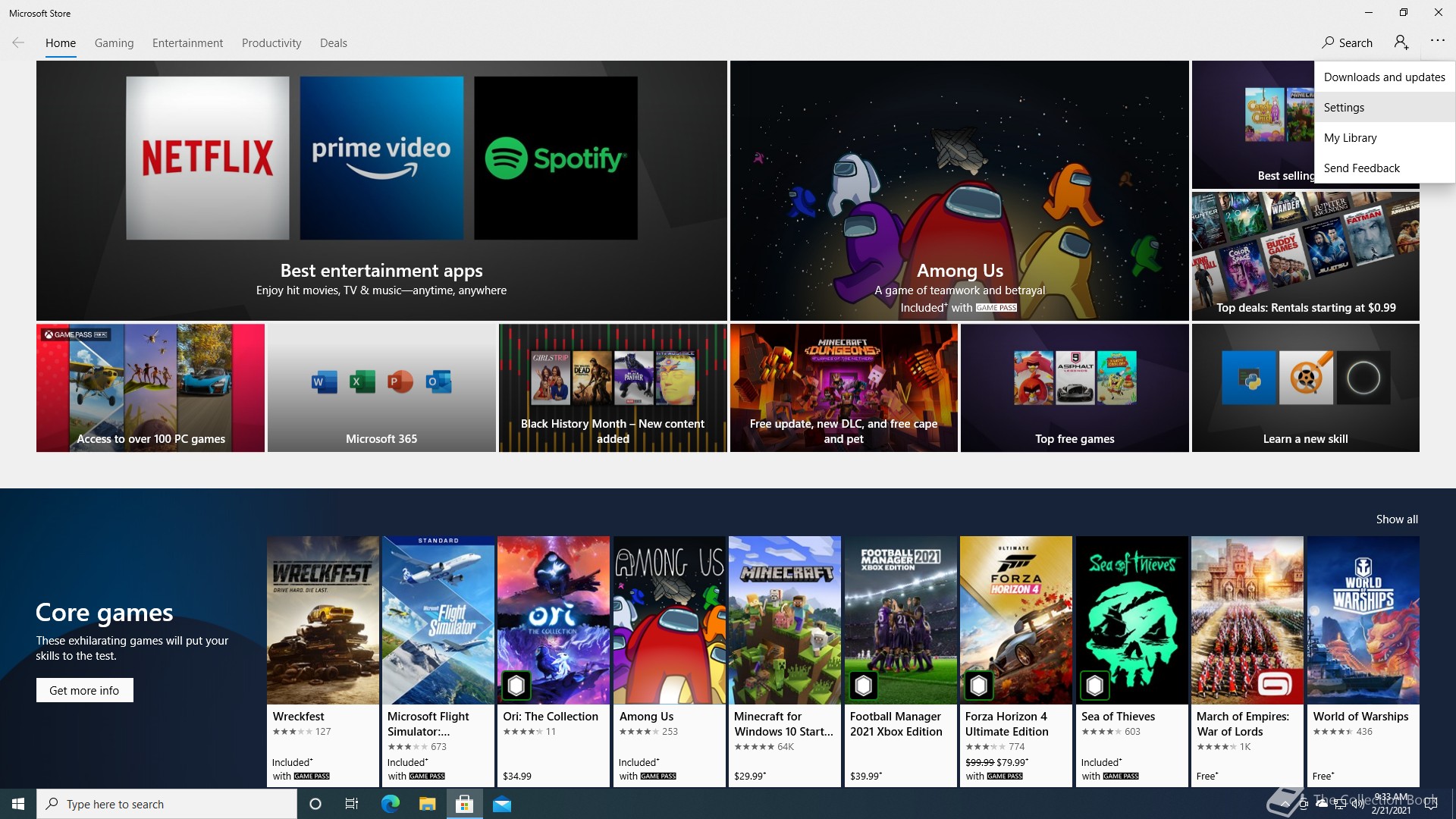
Task: Open March of Empires game card
Action: click(x=1247, y=661)
